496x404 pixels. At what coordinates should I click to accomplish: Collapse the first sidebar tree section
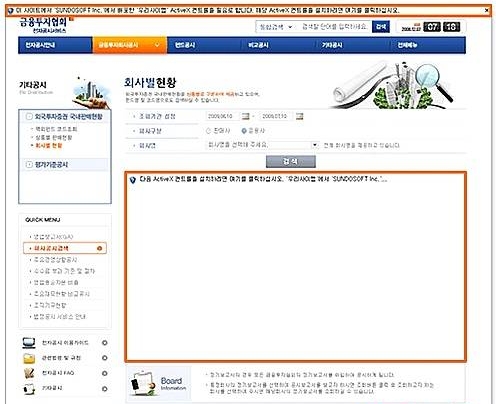[29, 116]
